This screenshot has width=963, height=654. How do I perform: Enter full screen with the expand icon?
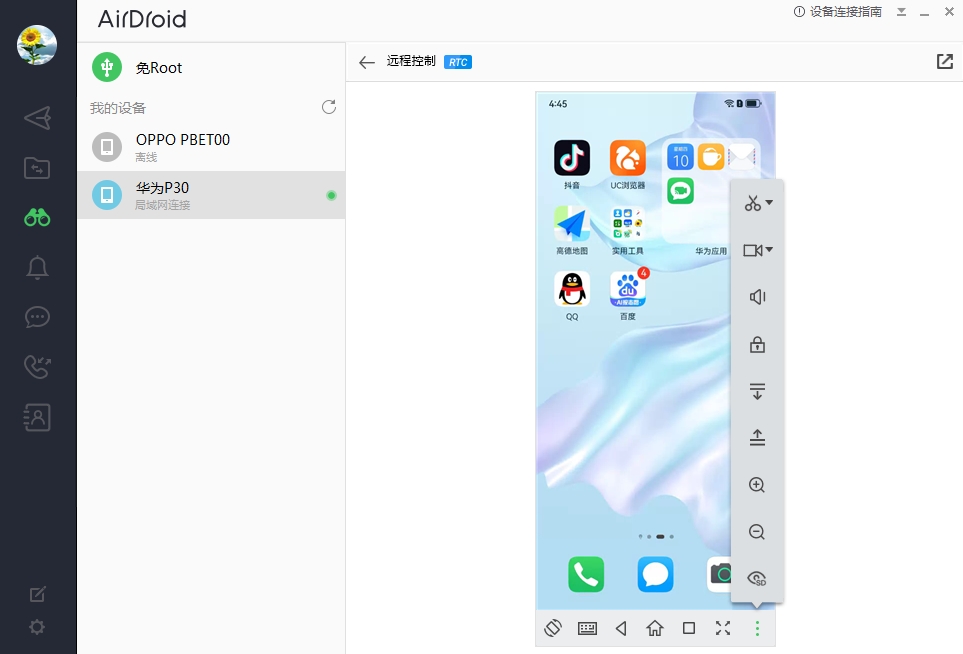click(x=723, y=628)
